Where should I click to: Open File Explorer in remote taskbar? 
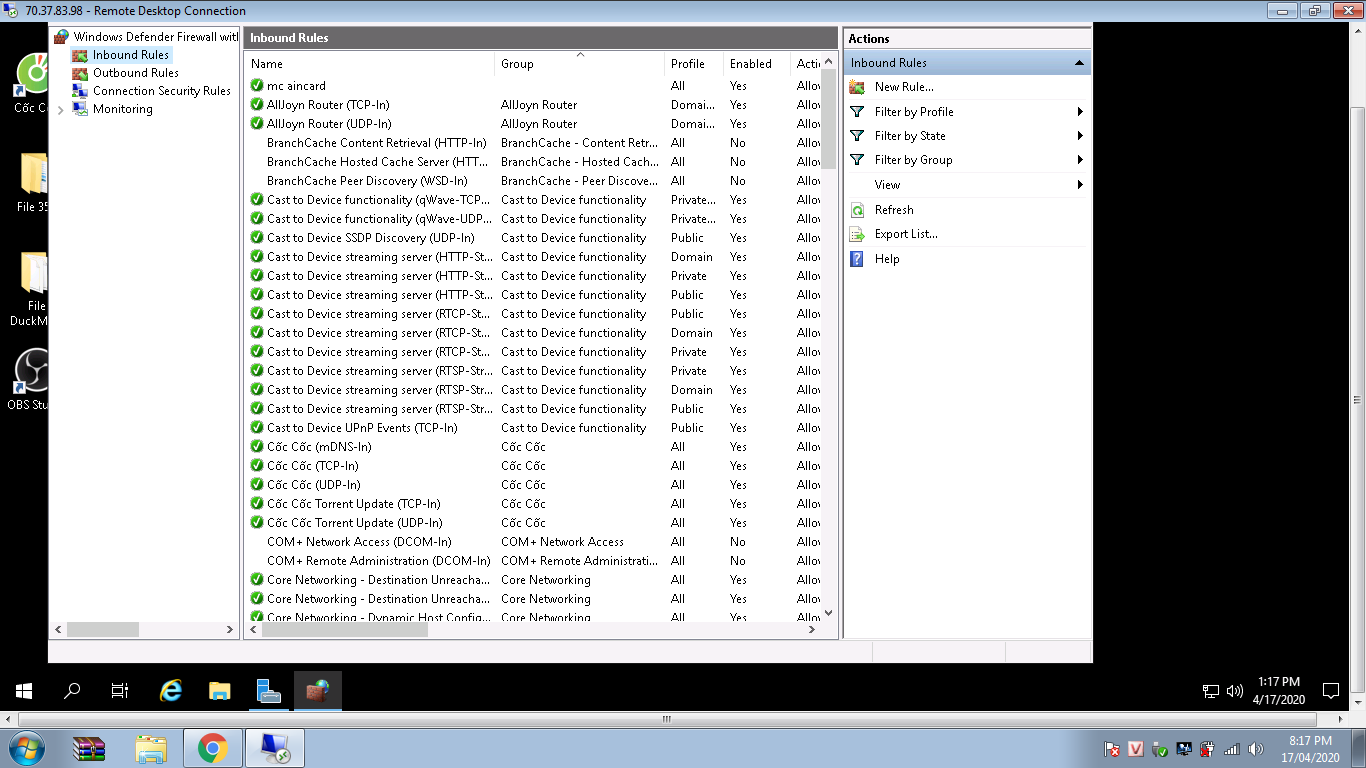pos(220,690)
